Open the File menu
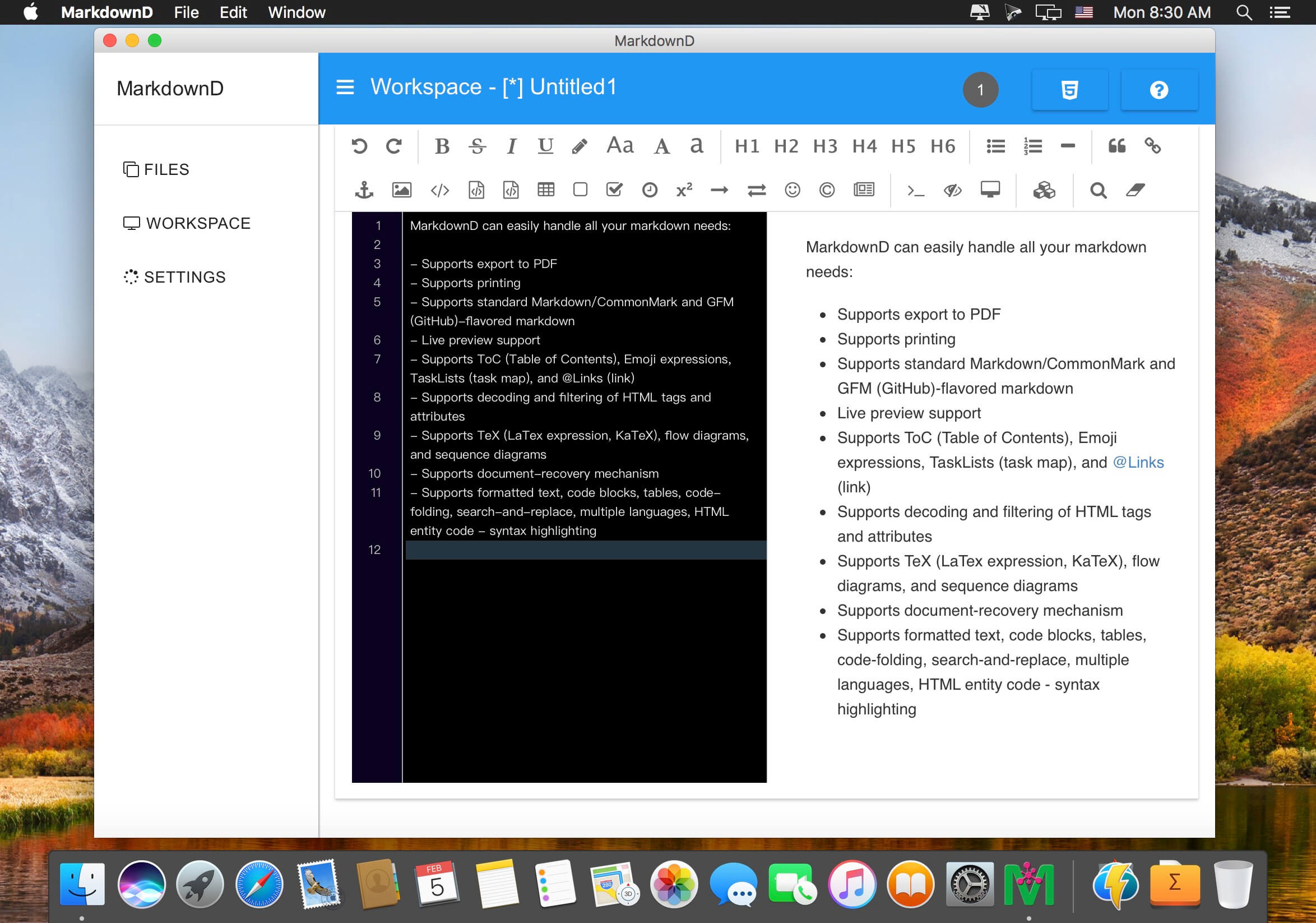 (x=186, y=12)
